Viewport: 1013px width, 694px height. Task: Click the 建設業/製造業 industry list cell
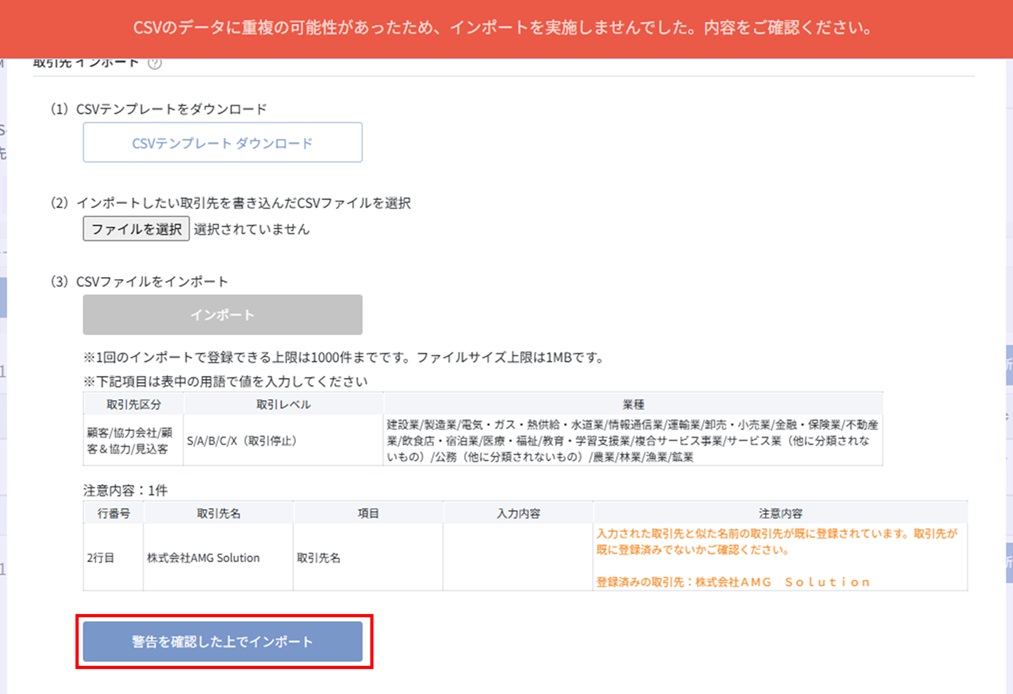(633, 440)
